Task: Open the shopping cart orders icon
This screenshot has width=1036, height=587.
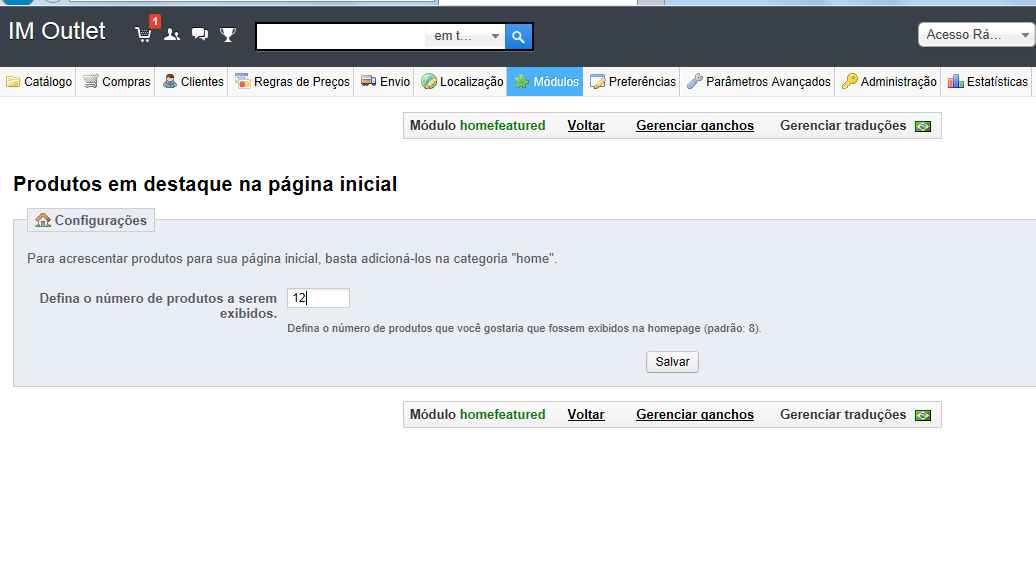Action: point(143,34)
